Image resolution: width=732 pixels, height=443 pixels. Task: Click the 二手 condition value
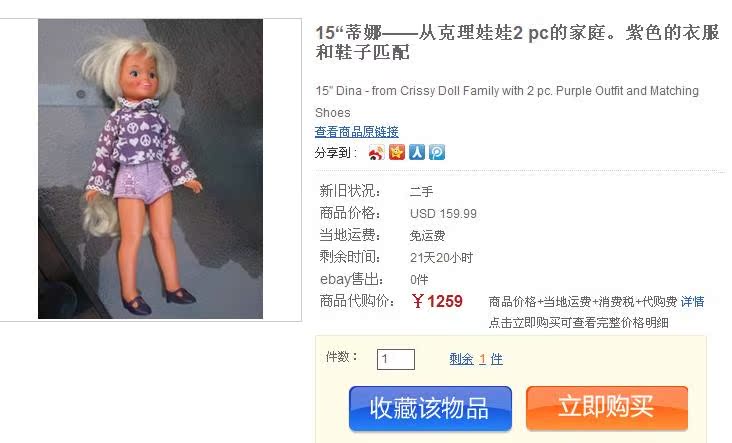[422, 191]
